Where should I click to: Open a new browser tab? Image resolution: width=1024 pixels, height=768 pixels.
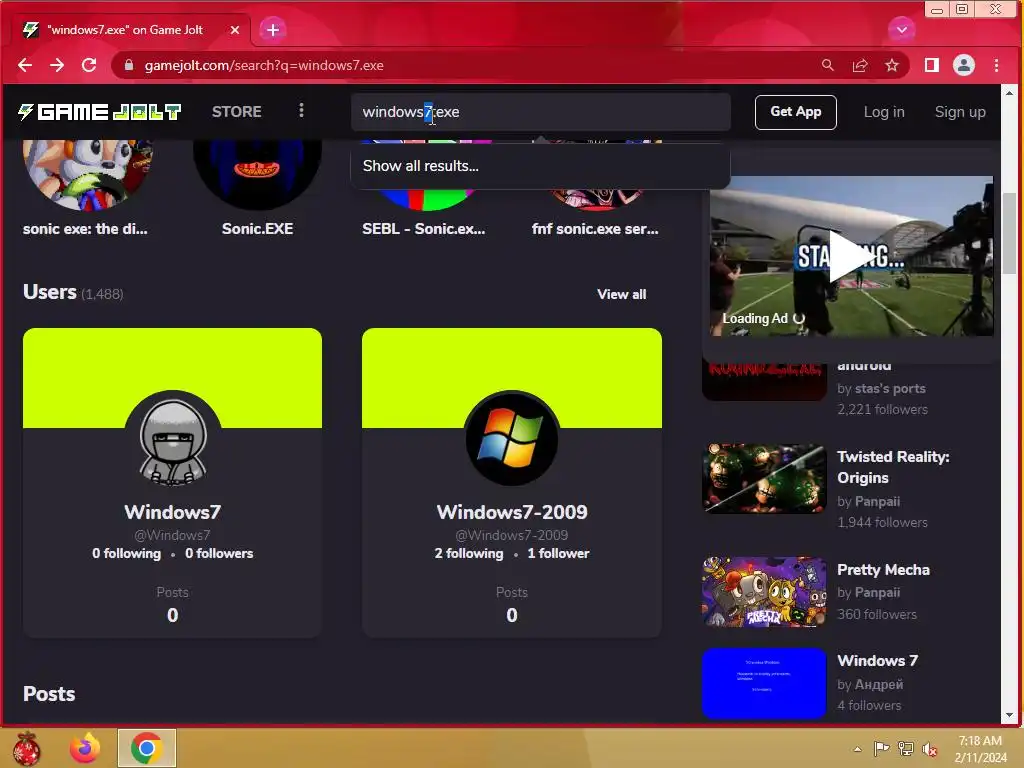(x=273, y=30)
